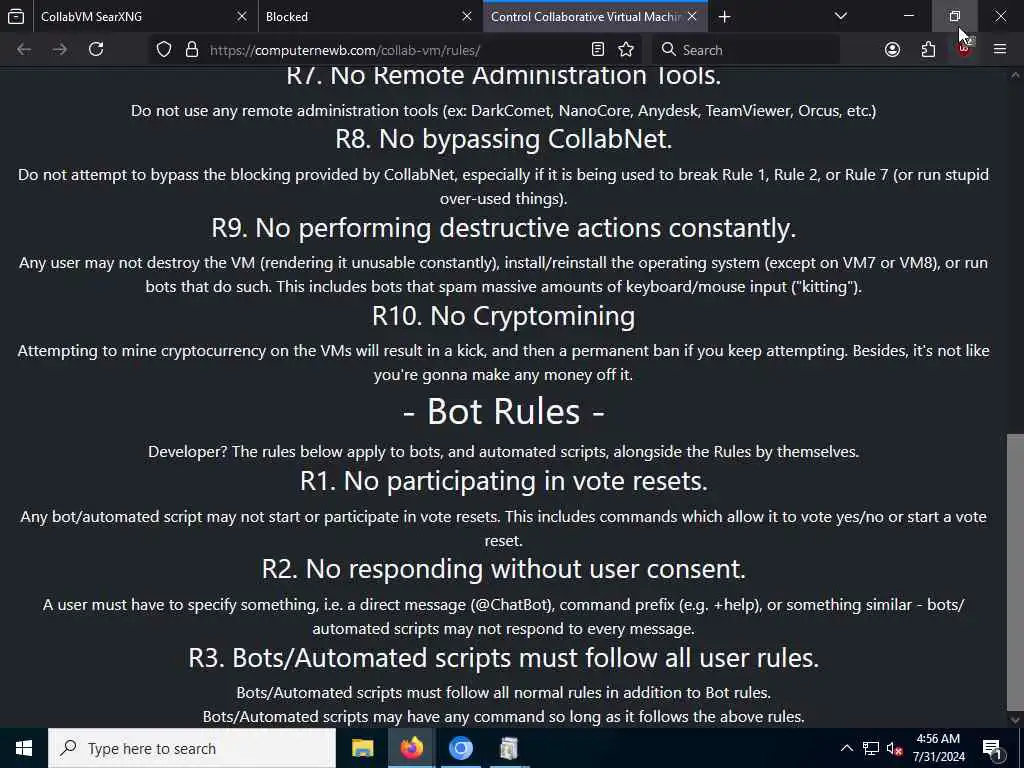Screen dimensions: 1024x768
Task: Toggle reader view for this page
Action: coord(598,50)
